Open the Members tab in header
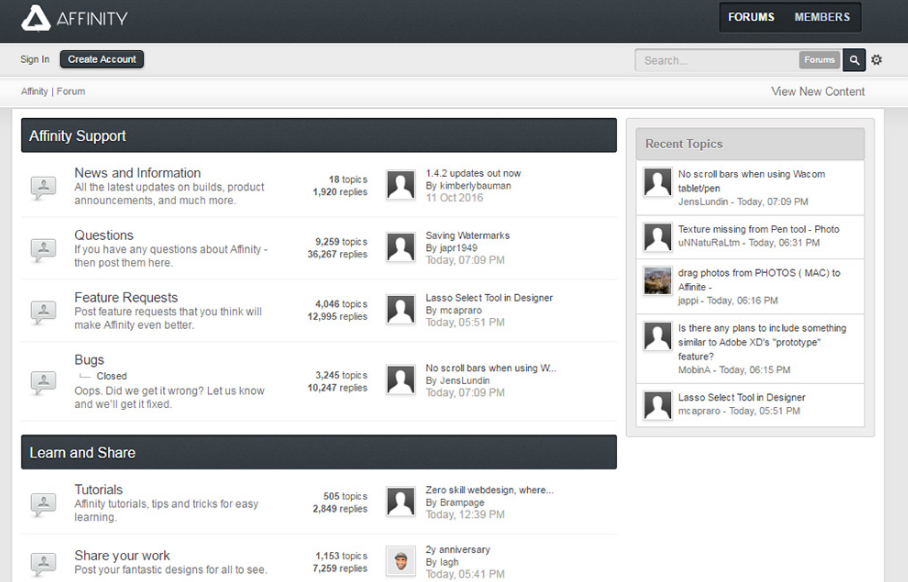 [822, 17]
